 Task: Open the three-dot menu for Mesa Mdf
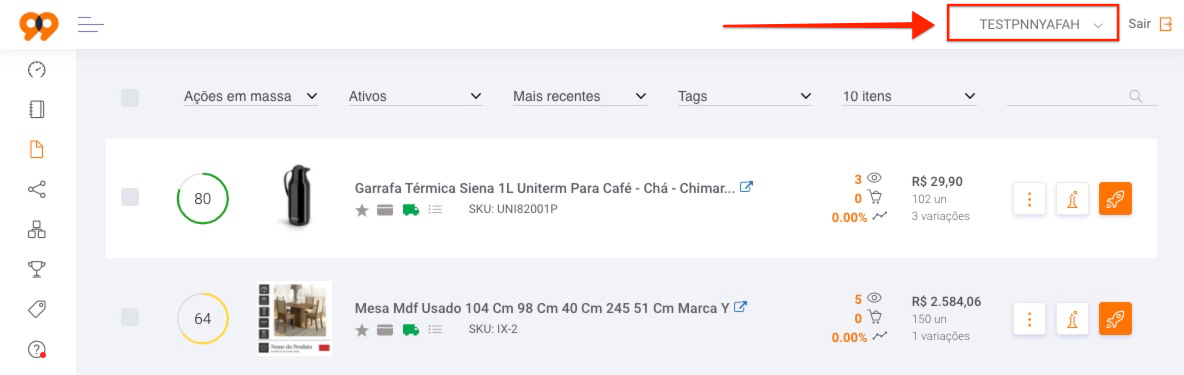(x=1028, y=318)
